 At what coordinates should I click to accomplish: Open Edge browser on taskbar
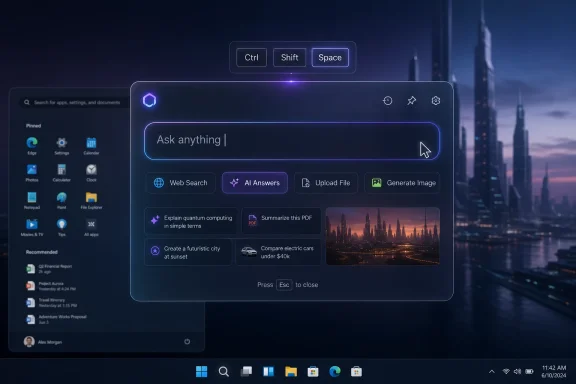(335, 372)
